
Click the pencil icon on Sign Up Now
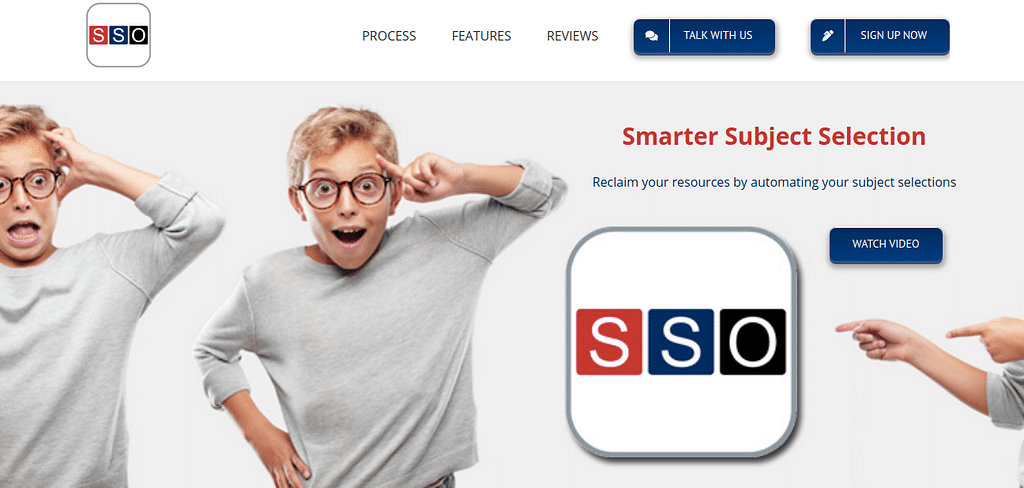tap(827, 36)
